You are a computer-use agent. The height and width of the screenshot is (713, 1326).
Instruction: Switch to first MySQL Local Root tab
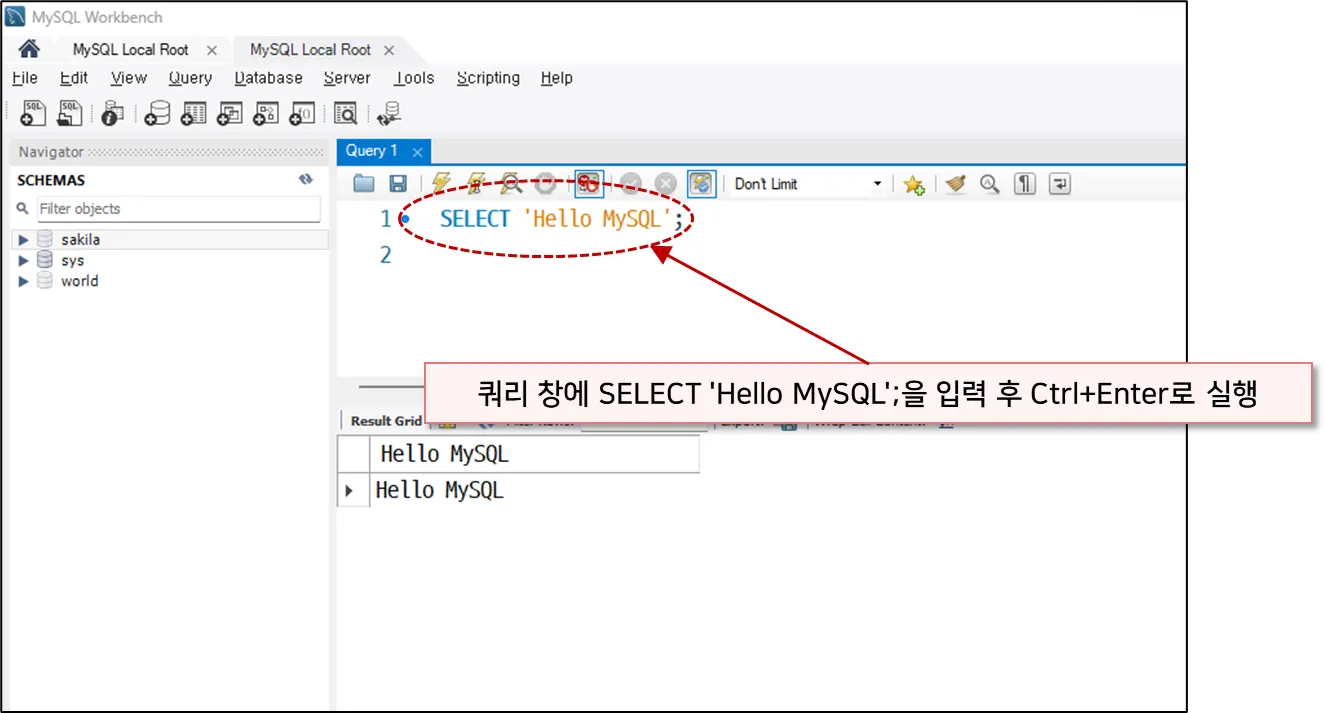[x=131, y=50]
